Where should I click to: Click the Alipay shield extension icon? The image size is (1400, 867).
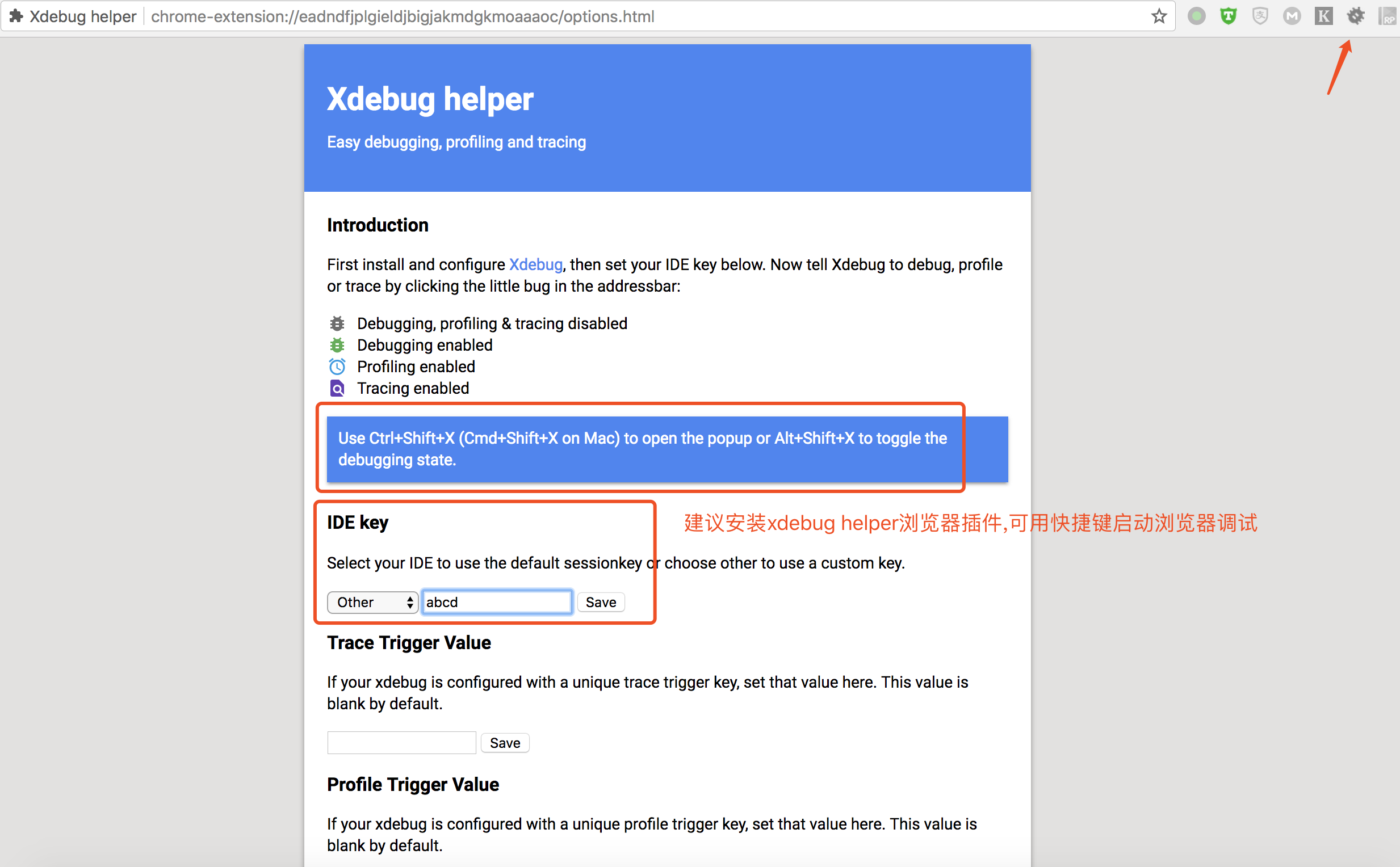click(1260, 16)
